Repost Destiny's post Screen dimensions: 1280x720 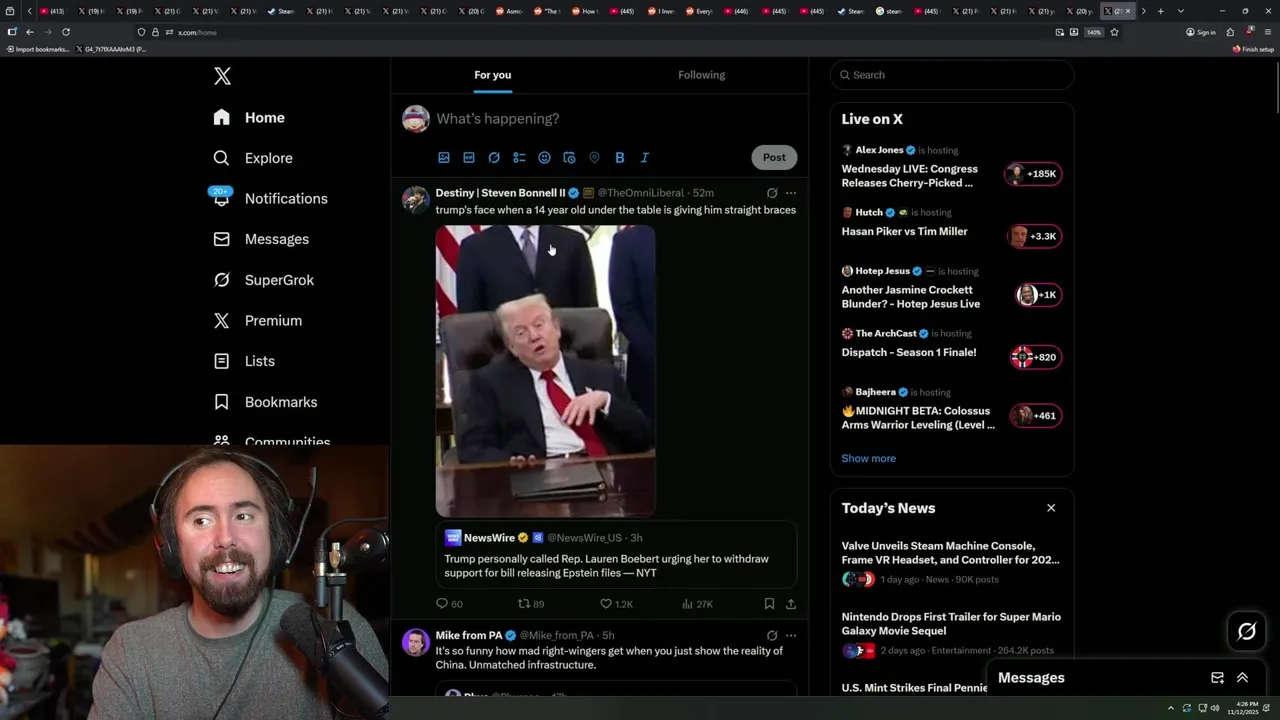(530, 604)
